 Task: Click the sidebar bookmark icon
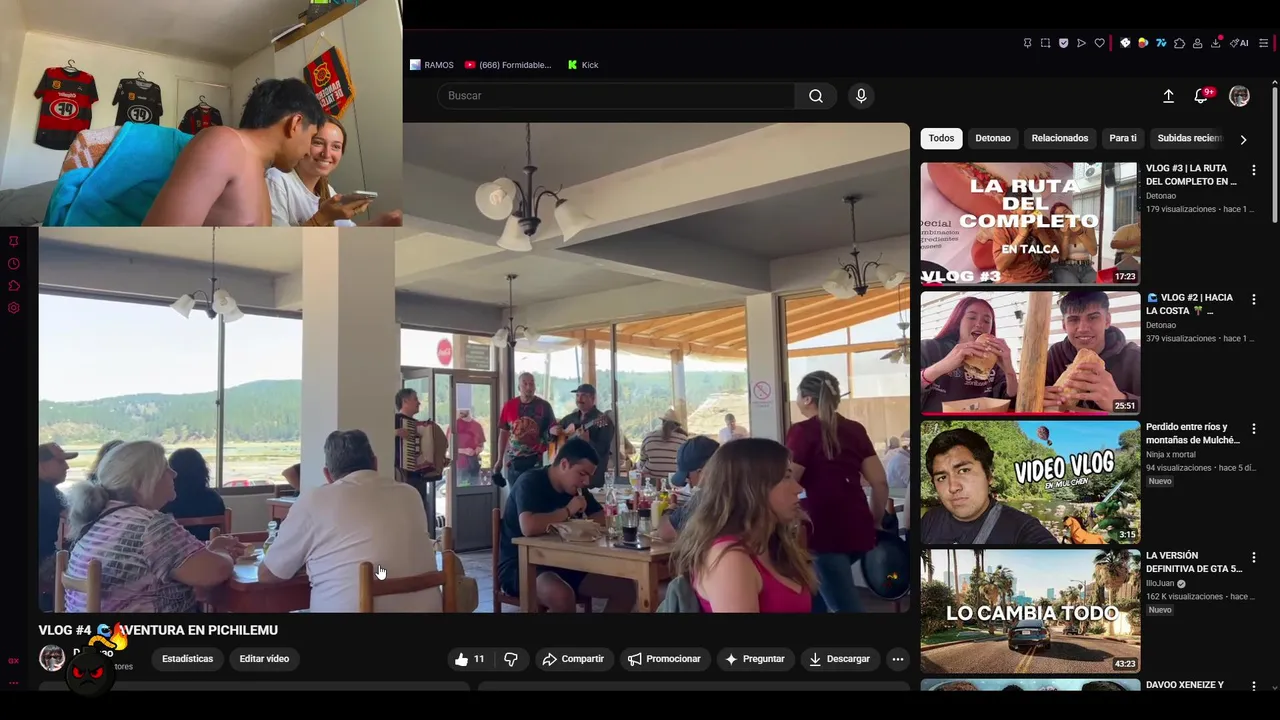click(14, 241)
